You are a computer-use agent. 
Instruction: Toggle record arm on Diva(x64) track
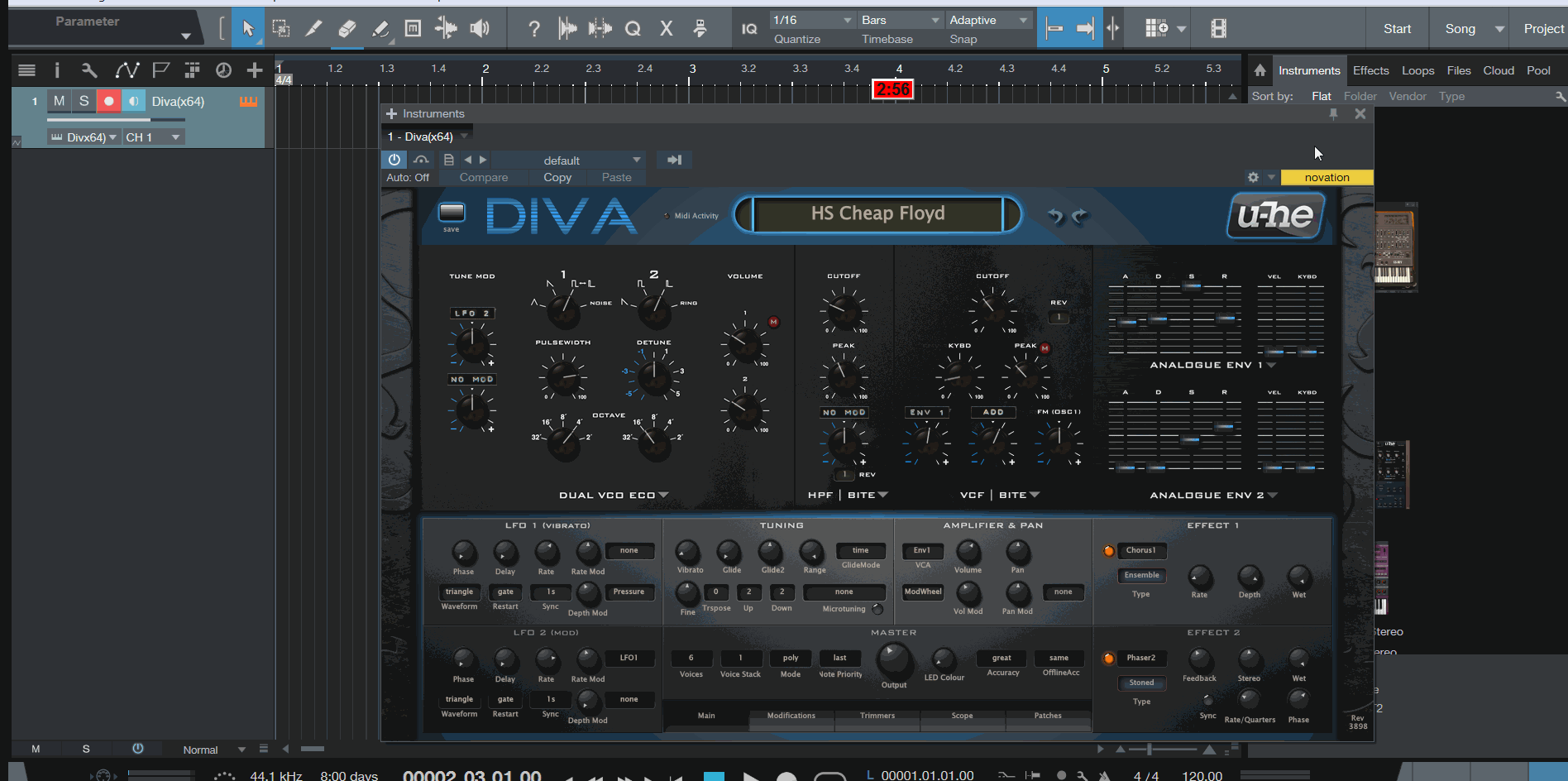click(x=108, y=101)
